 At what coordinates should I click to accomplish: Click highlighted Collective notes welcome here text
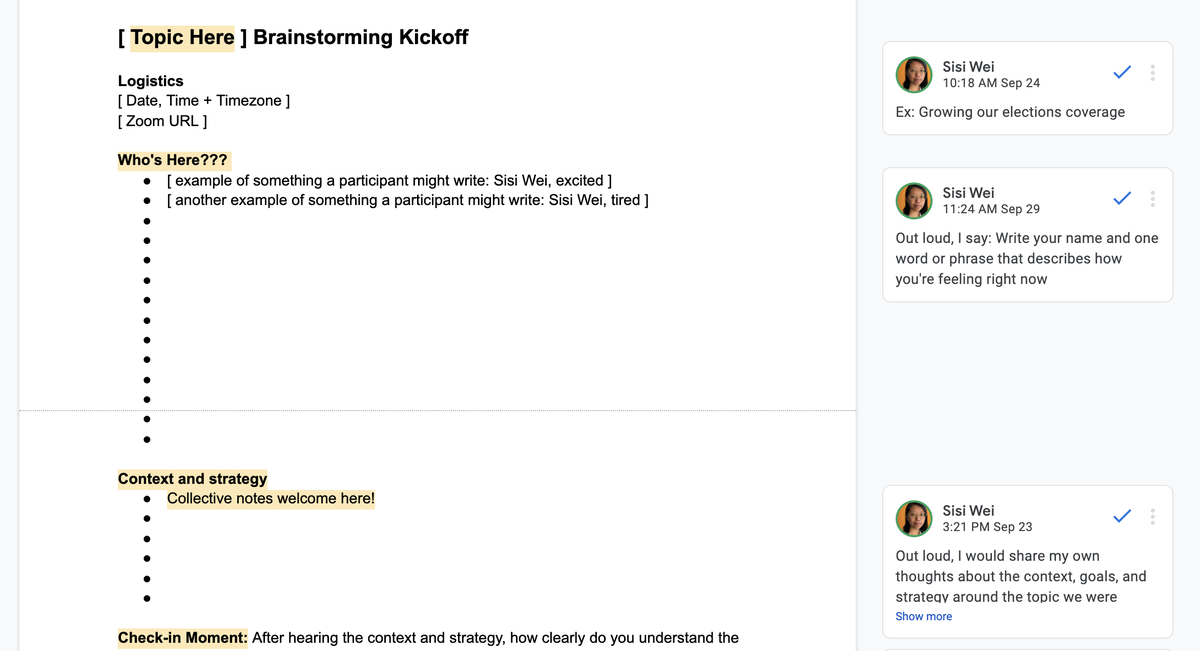click(271, 498)
